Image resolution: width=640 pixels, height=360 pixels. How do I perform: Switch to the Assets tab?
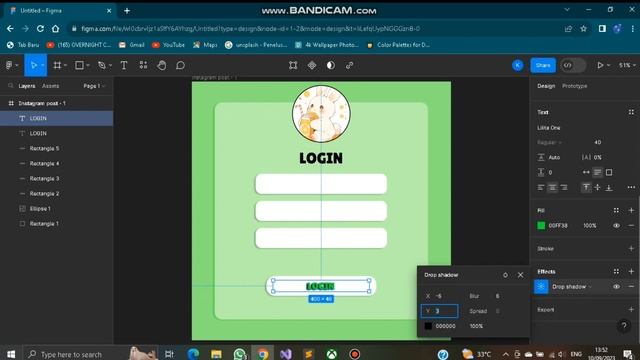click(51, 86)
